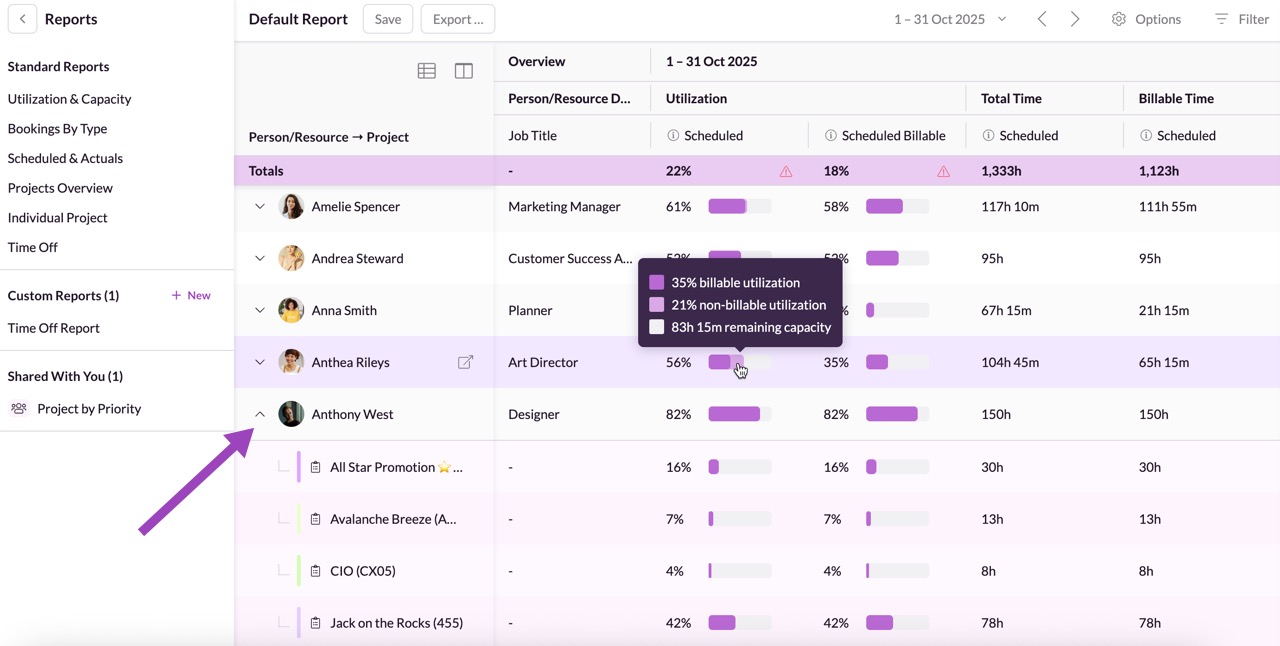The image size is (1280, 646).
Task: Open the Filter panel
Action: click(x=1241, y=19)
